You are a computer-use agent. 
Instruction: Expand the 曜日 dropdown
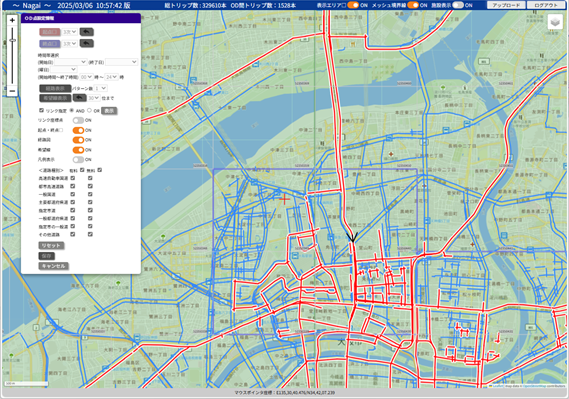tap(64, 69)
